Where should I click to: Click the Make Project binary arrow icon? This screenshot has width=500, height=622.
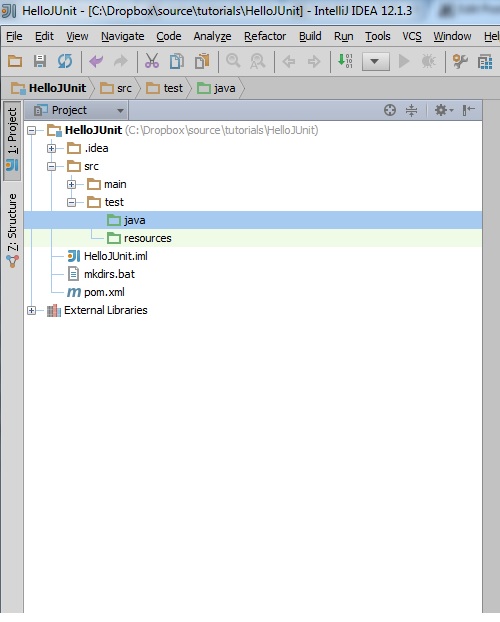coord(344,61)
